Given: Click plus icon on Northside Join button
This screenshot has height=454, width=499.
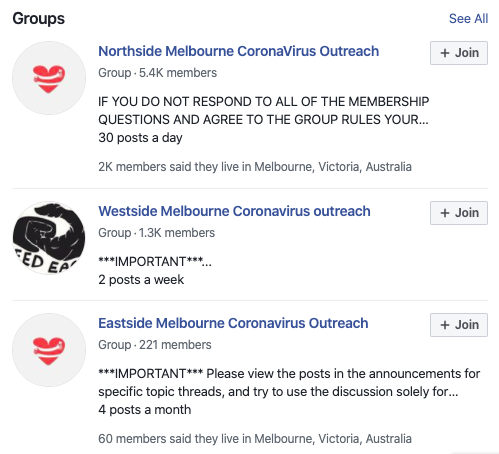Looking at the screenshot, I should pos(445,53).
